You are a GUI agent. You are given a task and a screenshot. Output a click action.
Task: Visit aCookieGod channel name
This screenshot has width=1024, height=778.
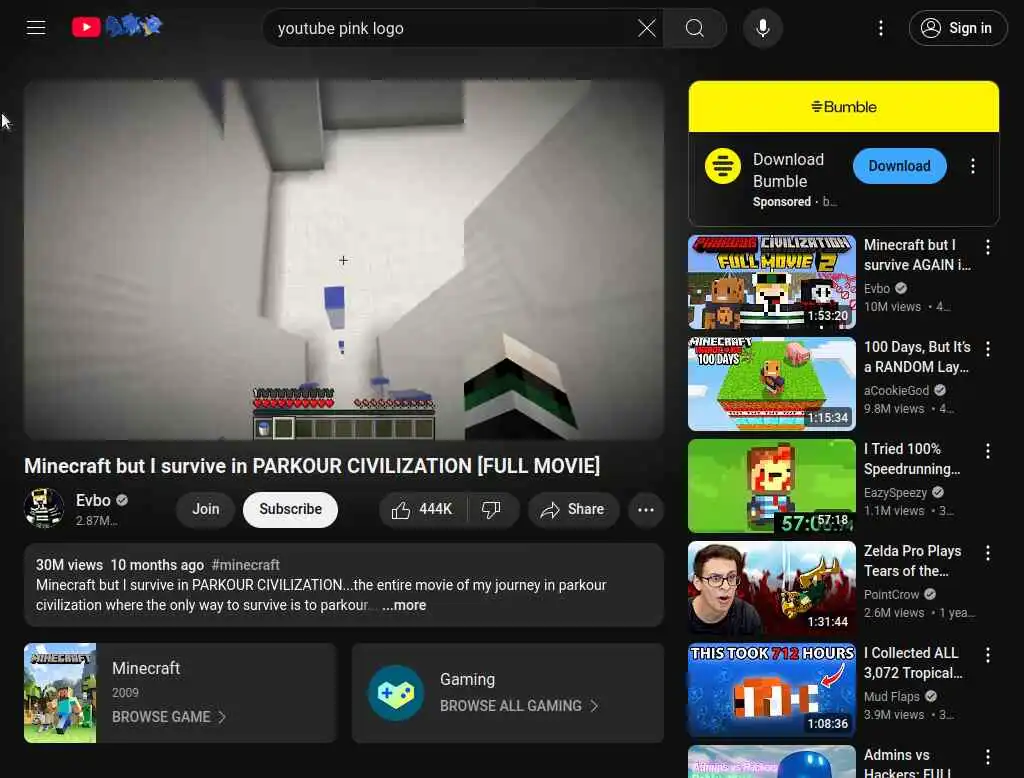pyautogui.click(x=896, y=391)
